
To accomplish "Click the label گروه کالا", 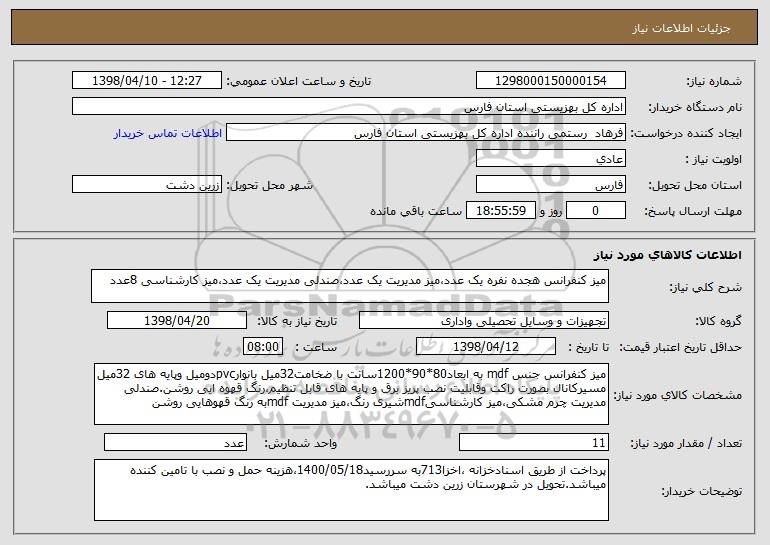I will (718, 321).
